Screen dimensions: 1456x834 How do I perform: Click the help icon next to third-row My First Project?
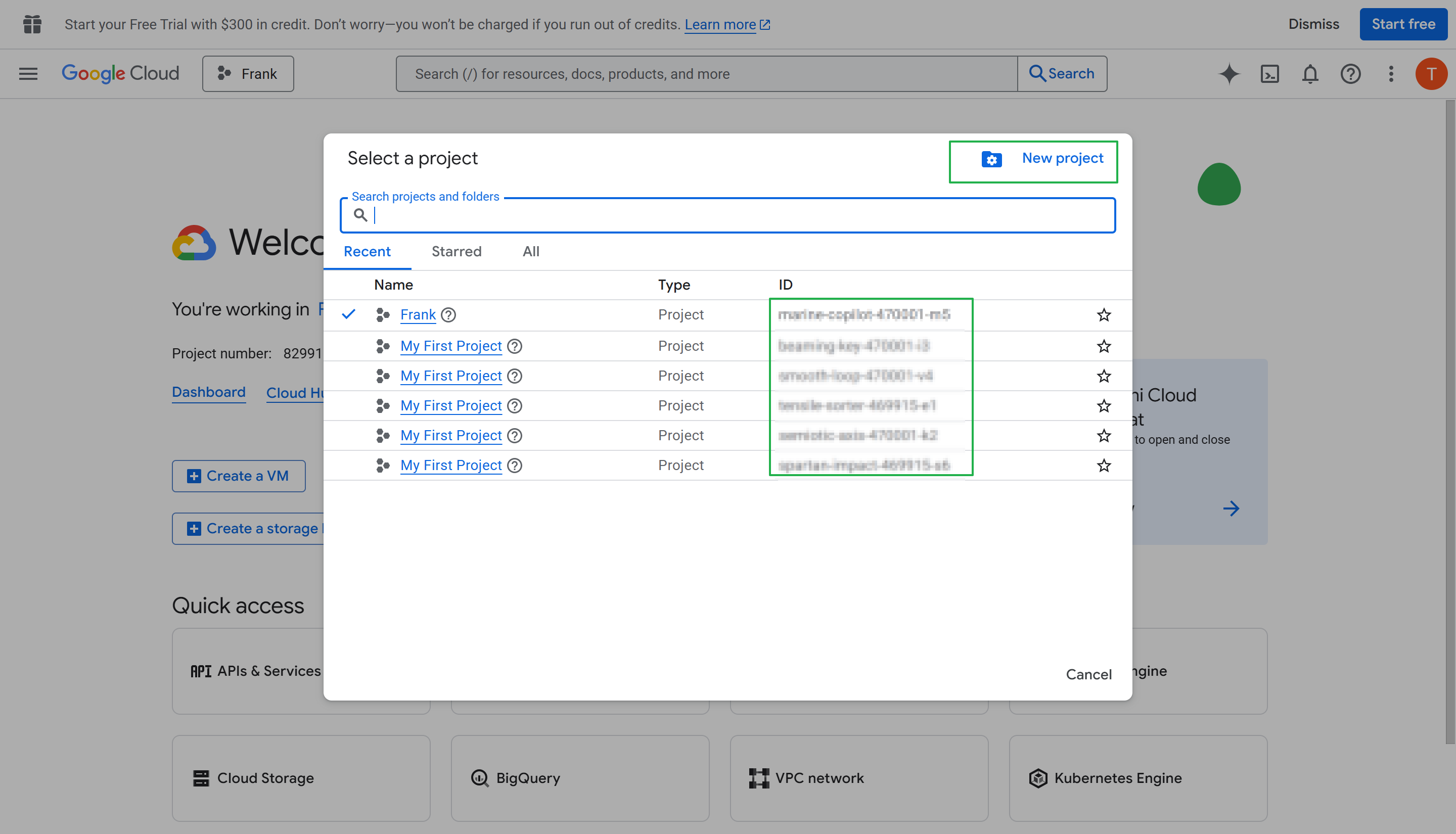[515, 376]
